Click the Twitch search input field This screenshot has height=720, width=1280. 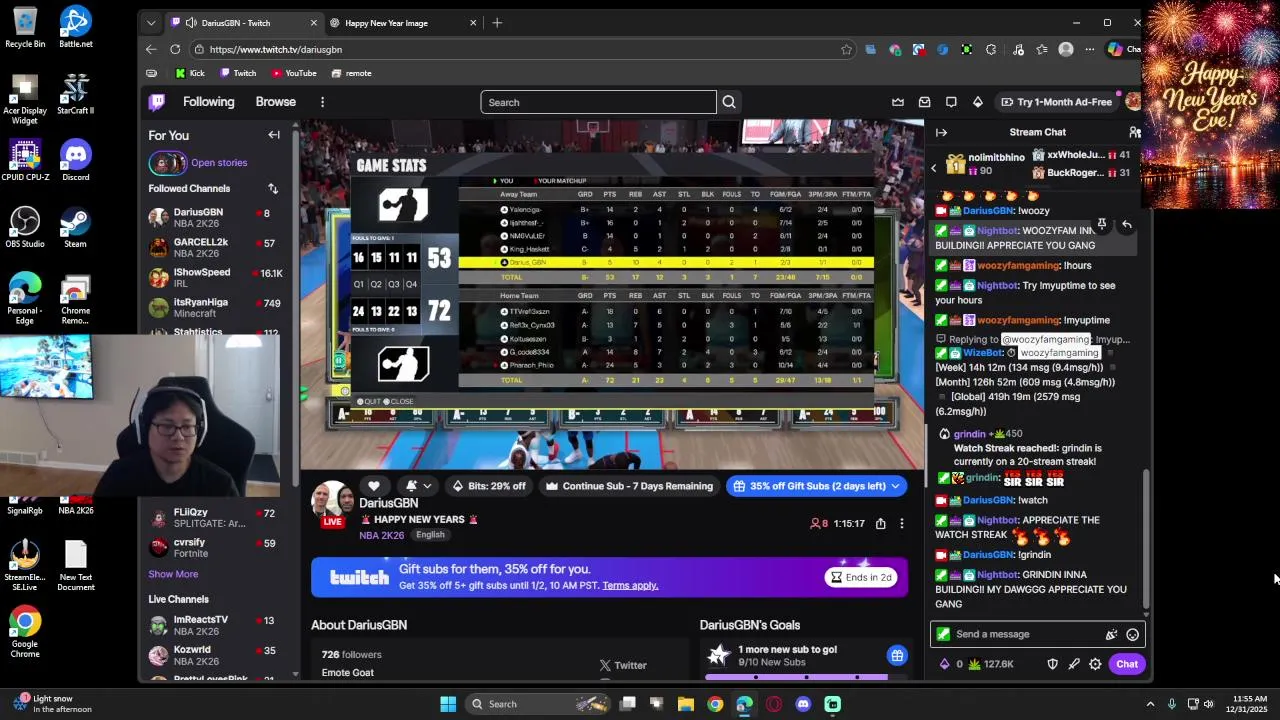click(x=598, y=102)
